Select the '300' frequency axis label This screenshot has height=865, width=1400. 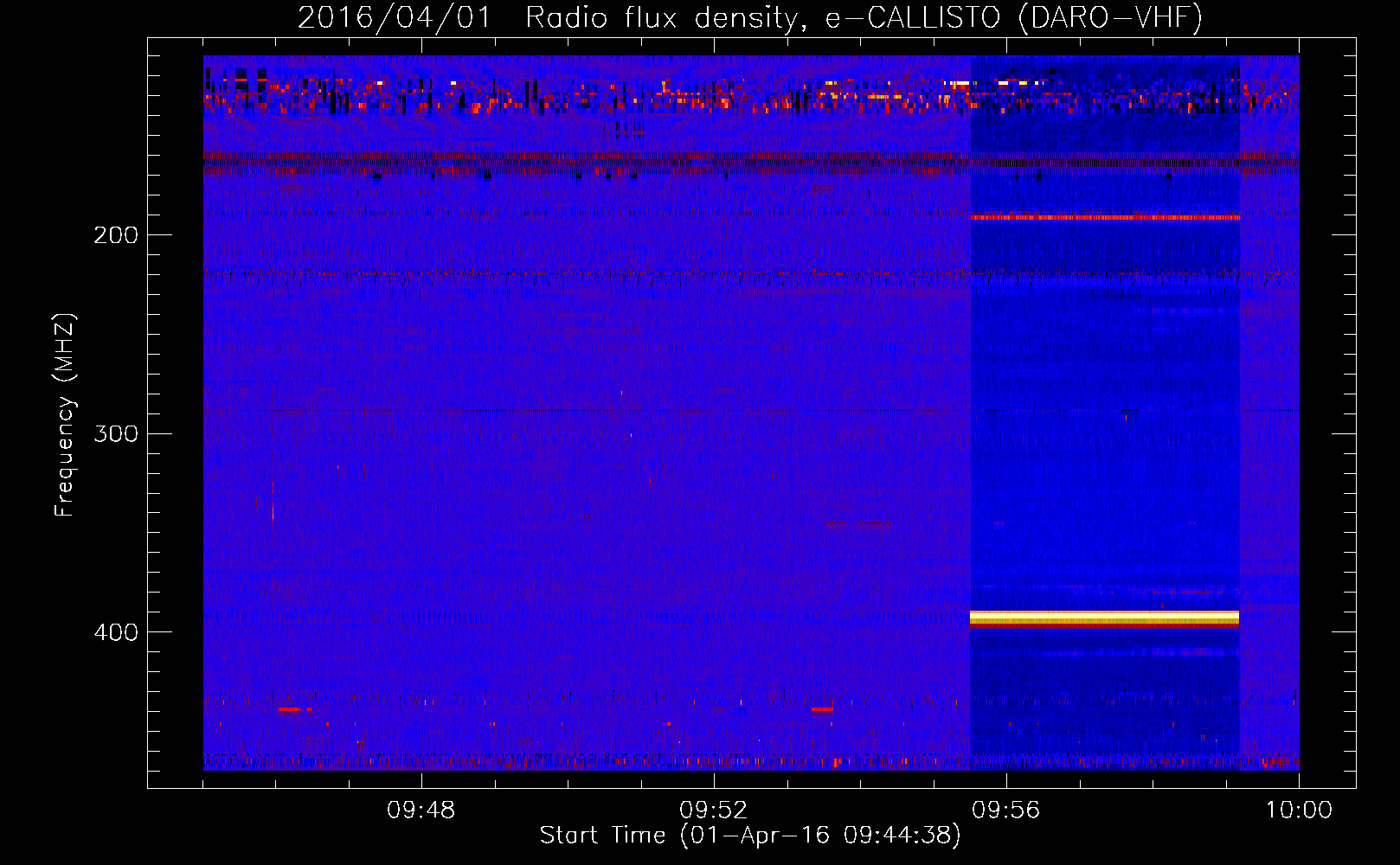pyautogui.click(x=116, y=433)
